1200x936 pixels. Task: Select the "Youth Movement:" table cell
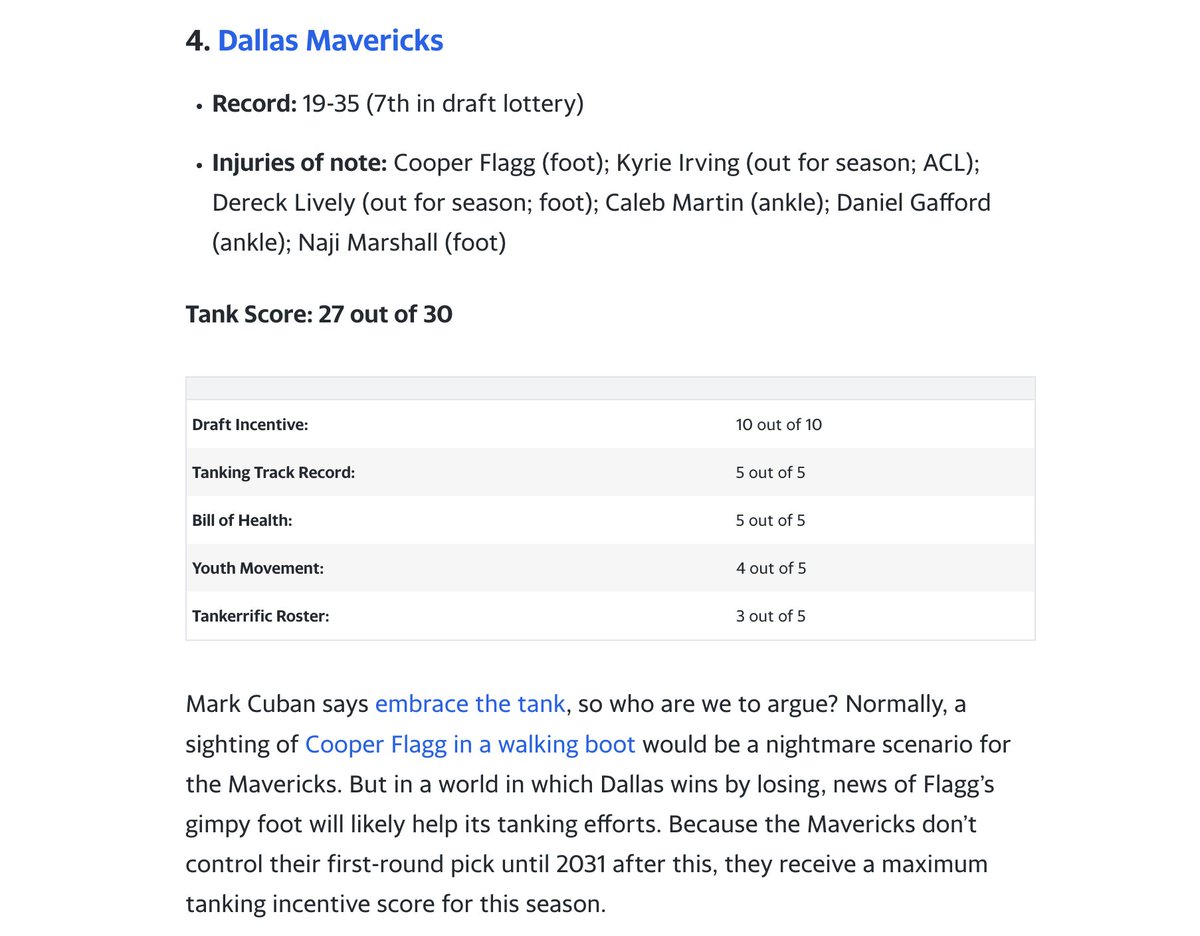click(x=258, y=568)
